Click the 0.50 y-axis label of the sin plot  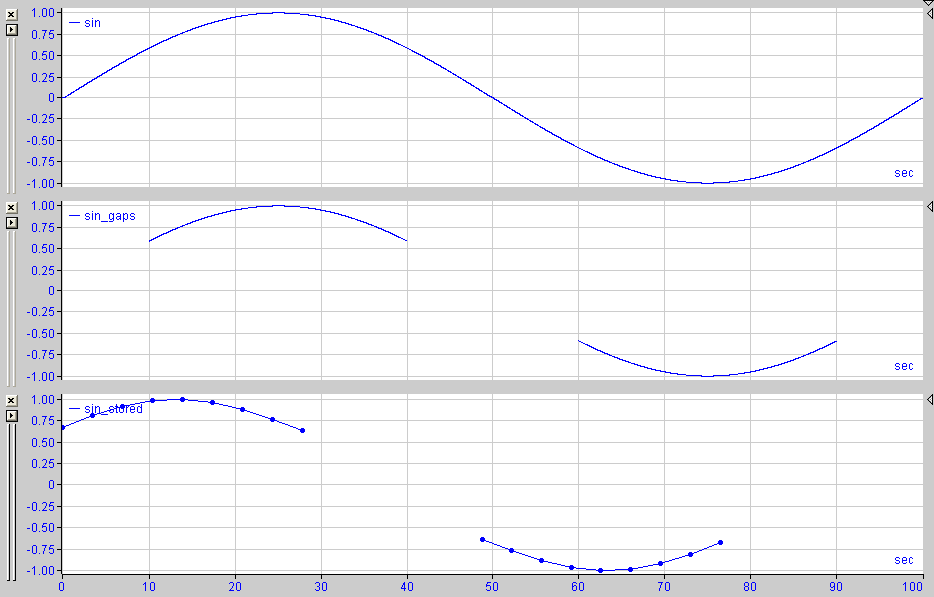tap(43, 55)
